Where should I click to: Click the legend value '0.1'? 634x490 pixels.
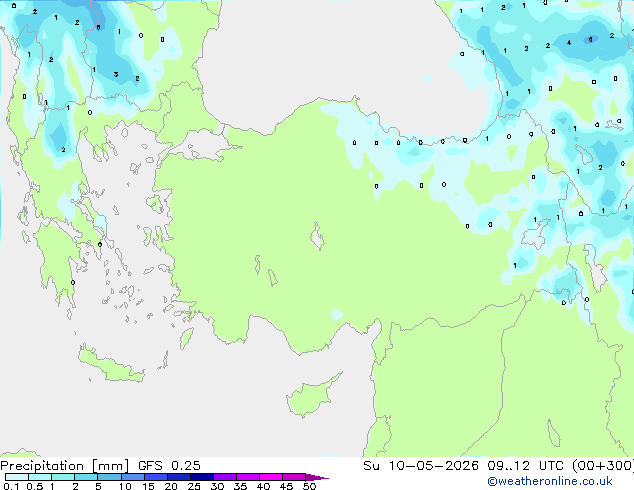11,486
